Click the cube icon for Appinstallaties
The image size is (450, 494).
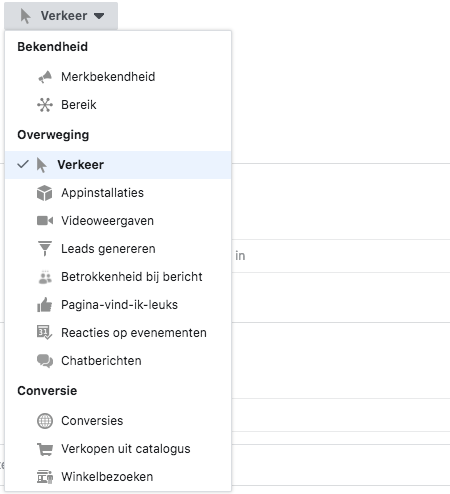(x=45, y=193)
